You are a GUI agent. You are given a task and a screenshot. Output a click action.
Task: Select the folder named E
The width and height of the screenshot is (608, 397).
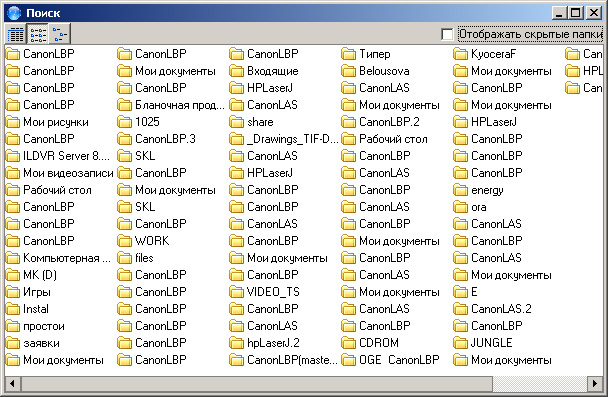tap(474, 292)
